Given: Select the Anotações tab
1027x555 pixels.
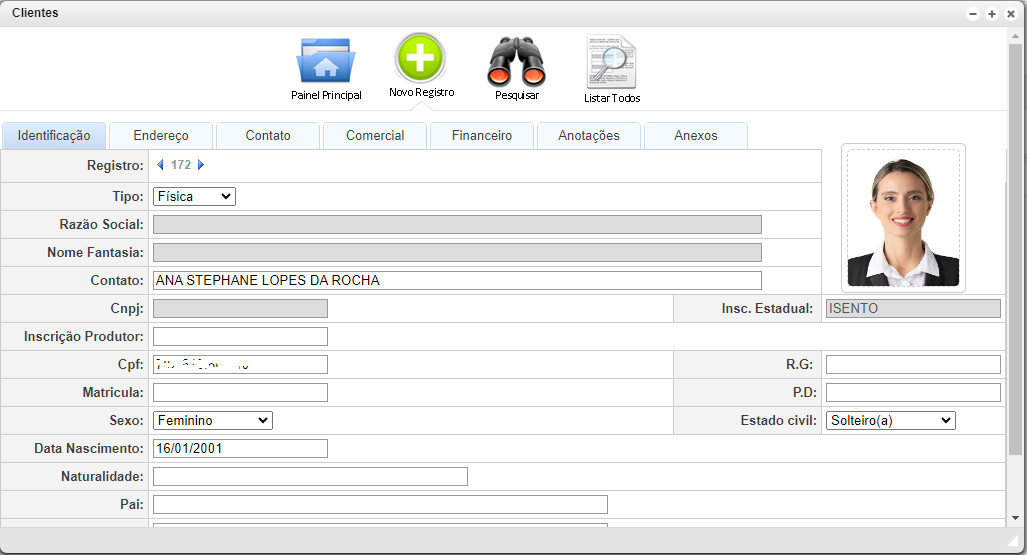Looking at the screenshot, I should pyautogui.click(x=589, y=136).
